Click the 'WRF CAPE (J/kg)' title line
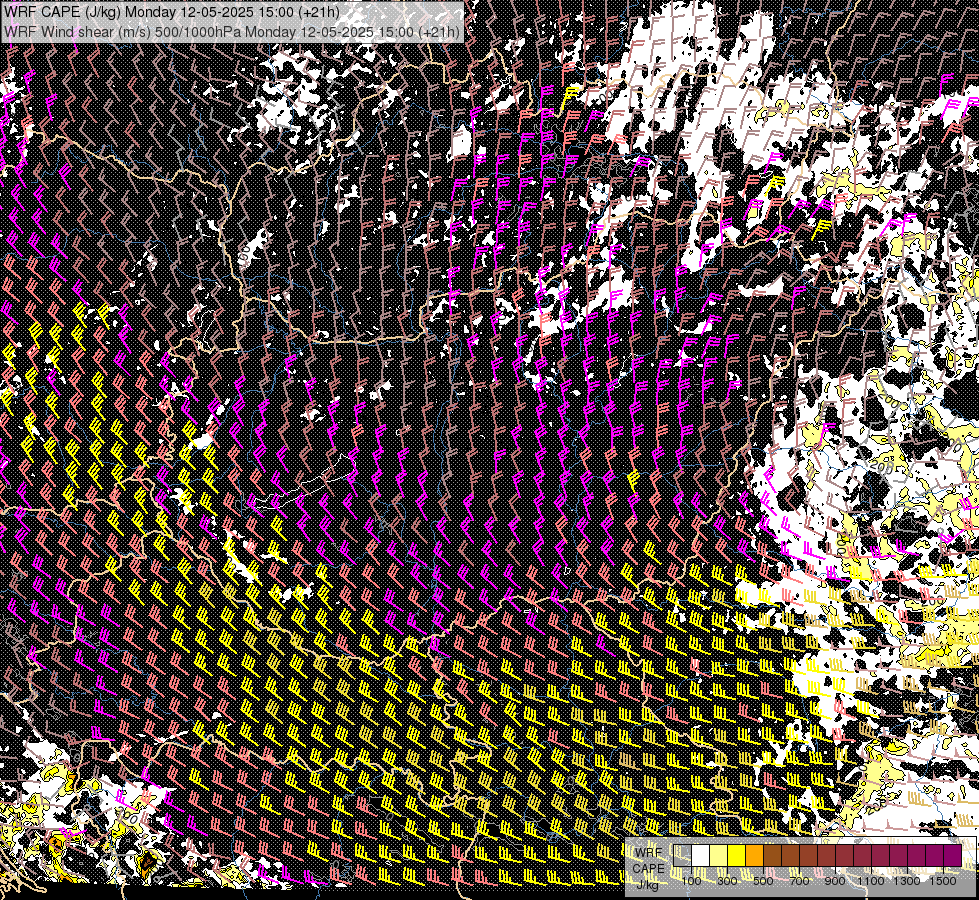The image size is (979, 900). pyautogui.click(x=172, y=12)
